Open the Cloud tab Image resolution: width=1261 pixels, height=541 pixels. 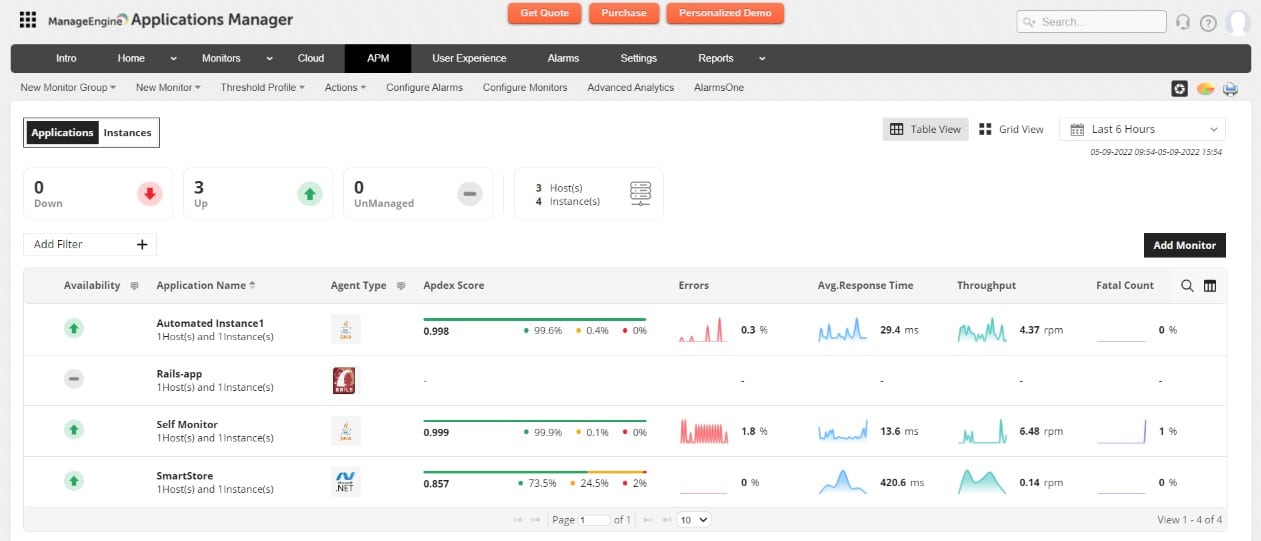coord(310,58)
